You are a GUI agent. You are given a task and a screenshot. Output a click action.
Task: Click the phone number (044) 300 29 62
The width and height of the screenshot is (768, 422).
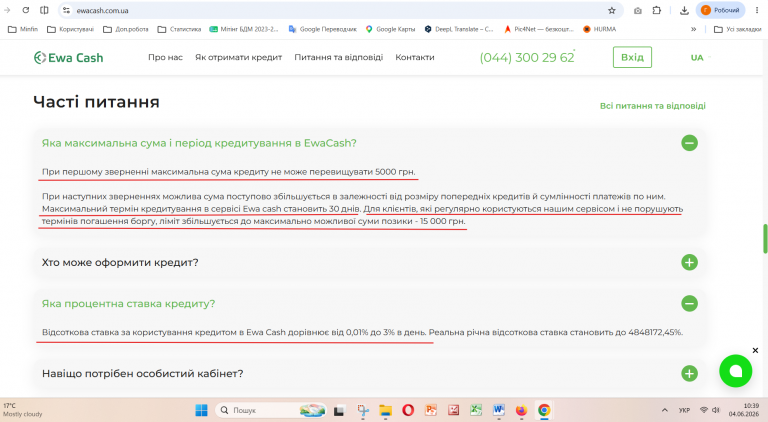[527, 58]
